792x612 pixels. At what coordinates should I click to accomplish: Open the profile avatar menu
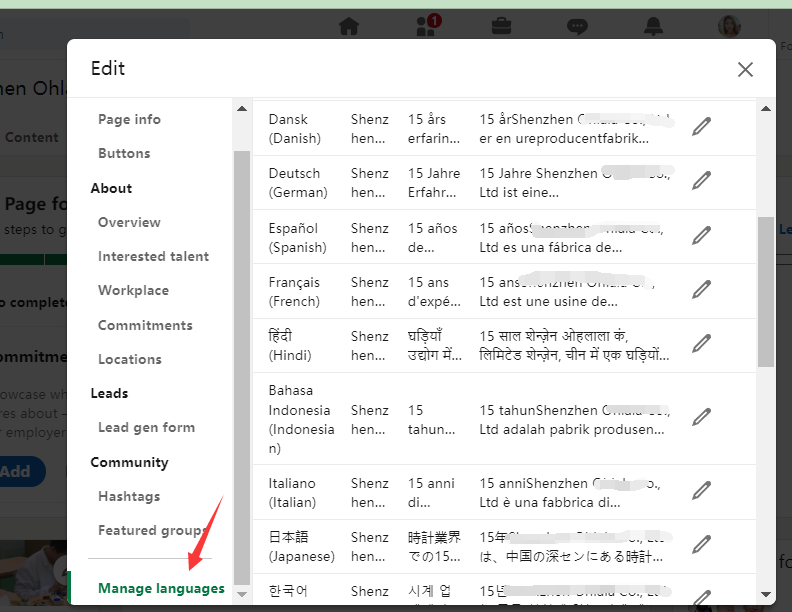pyautogui.click(x=729, y=26)
